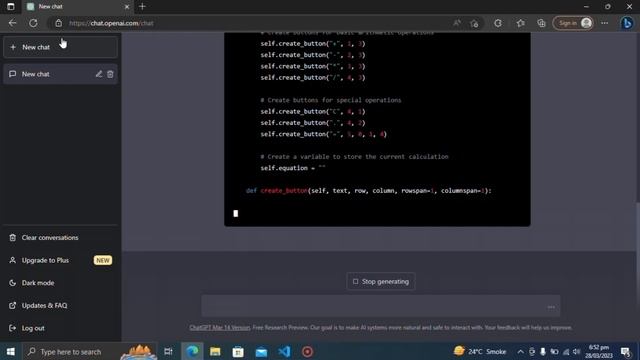Viewport: 640px width, 360px height.
Task: Click the taskbar search box
Action: (89, 351)
